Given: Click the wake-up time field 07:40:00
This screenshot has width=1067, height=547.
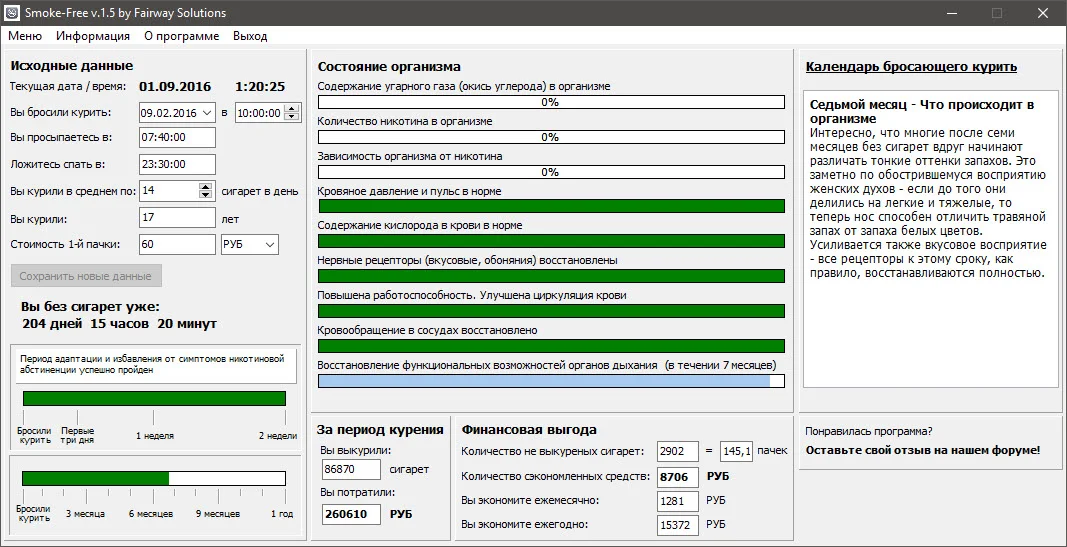Looking at the screenshot, I should point(177,138).
